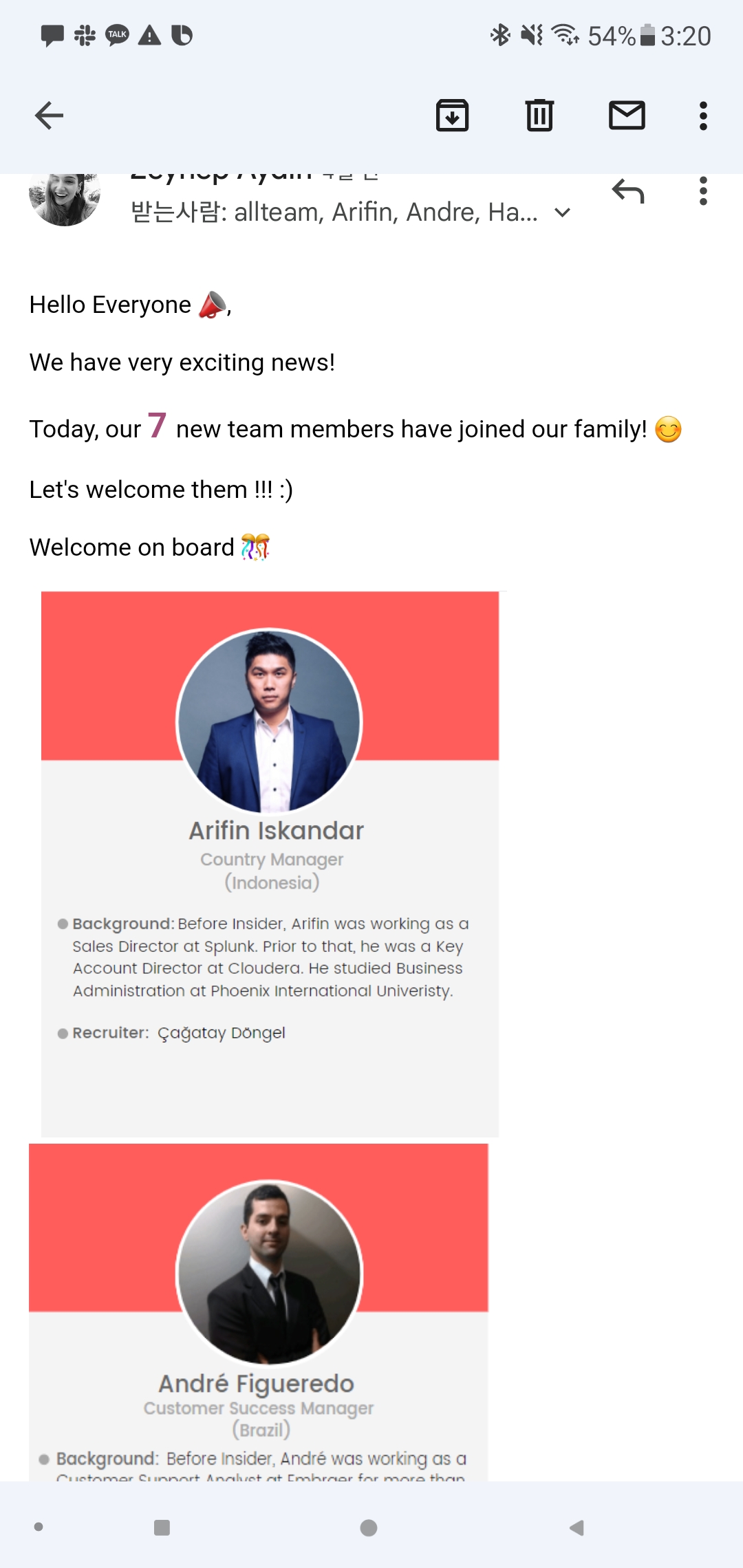Open Arifin Iskandar's profile photo
The image size is (743, 1568).
(x=270, y=720)
